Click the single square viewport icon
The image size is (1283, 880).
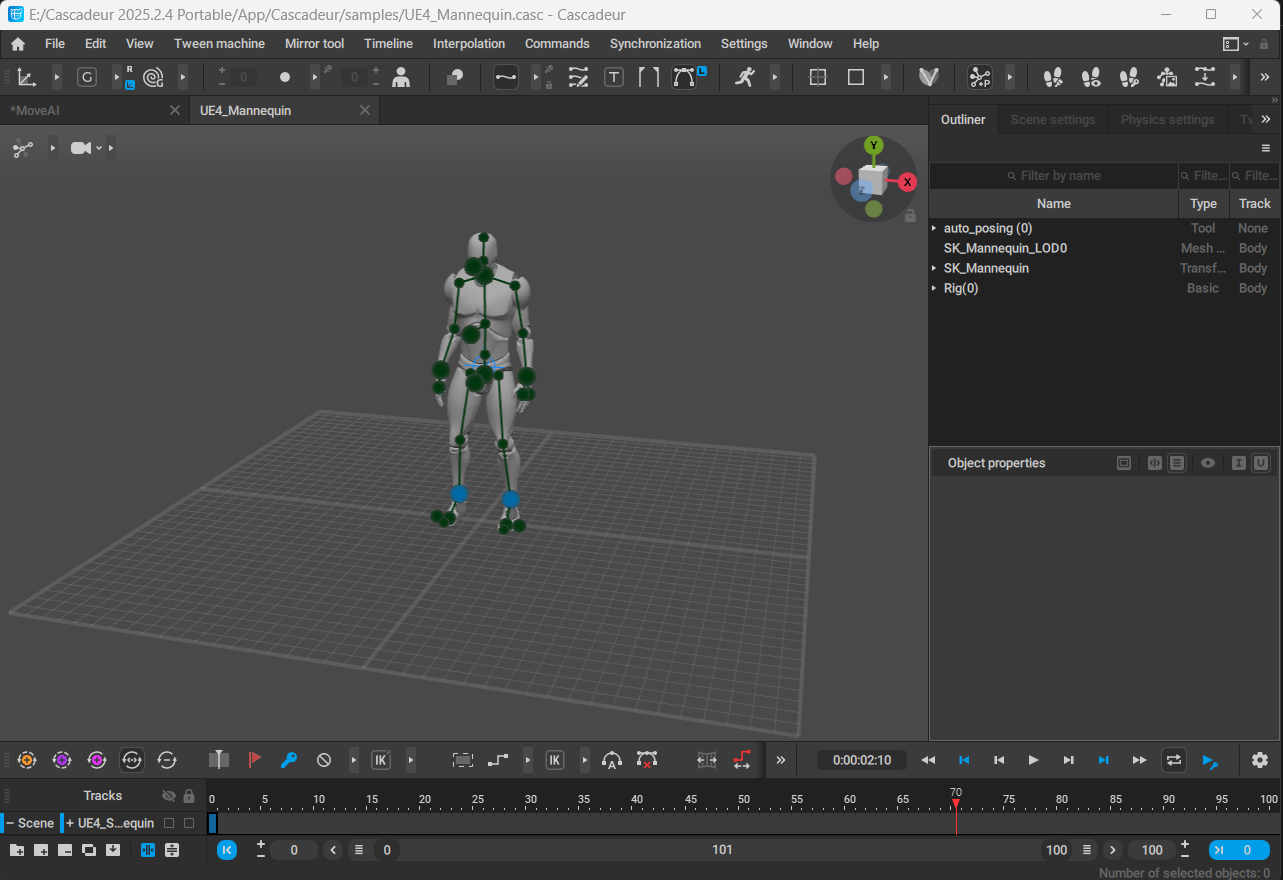[856, 77]
